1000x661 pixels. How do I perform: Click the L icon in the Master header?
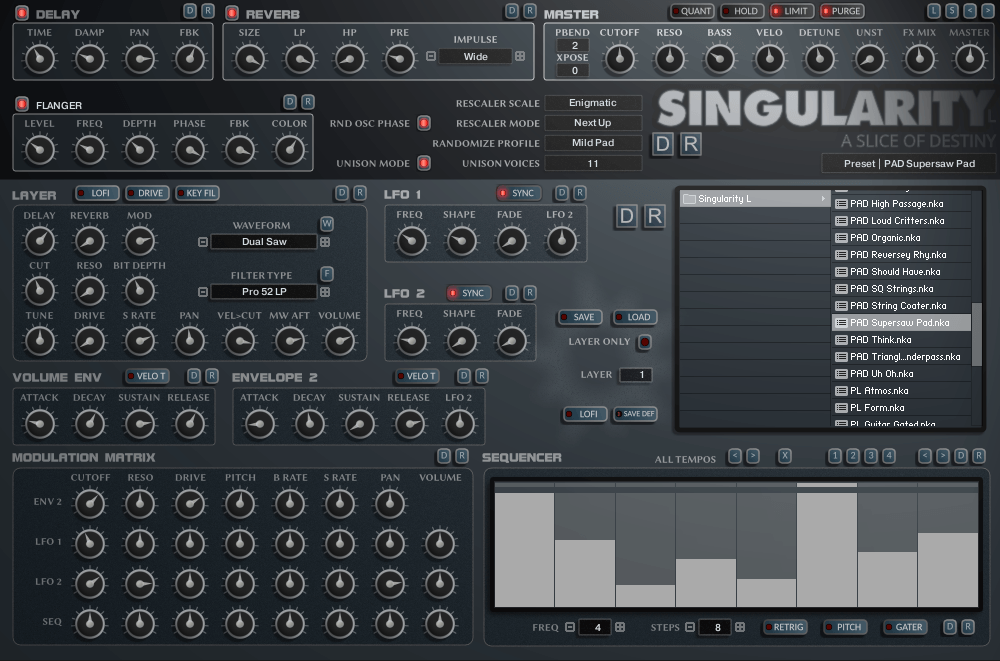tap(934, 11)
